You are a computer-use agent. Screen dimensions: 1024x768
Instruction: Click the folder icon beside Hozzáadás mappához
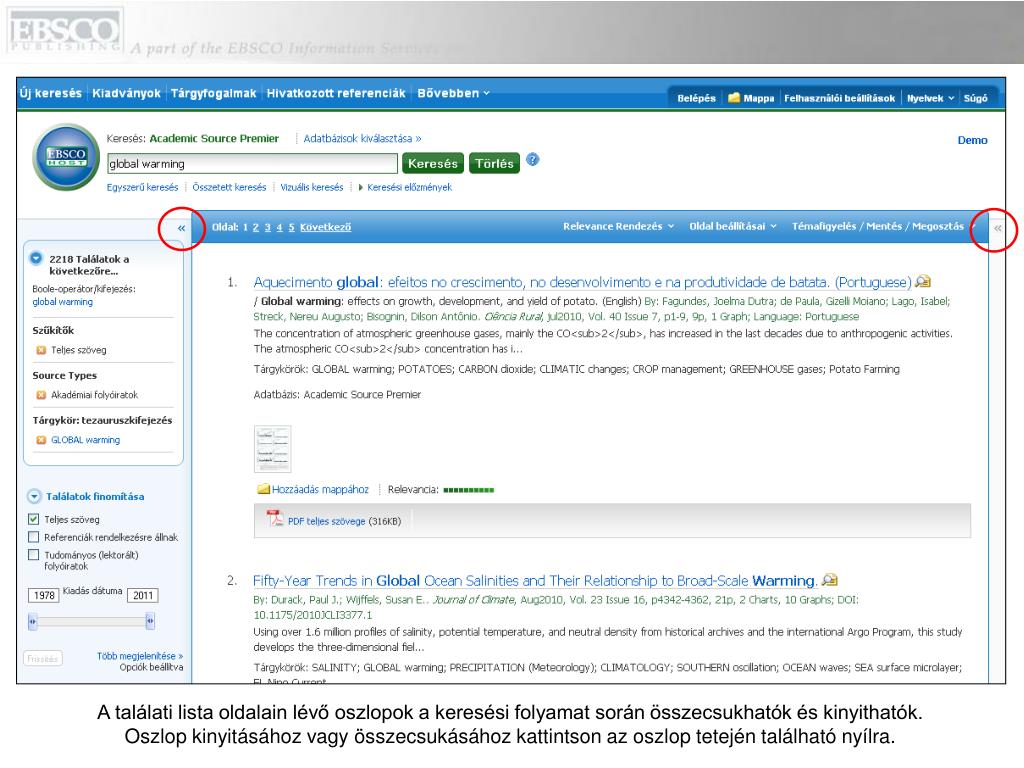[x=263, y=489]
